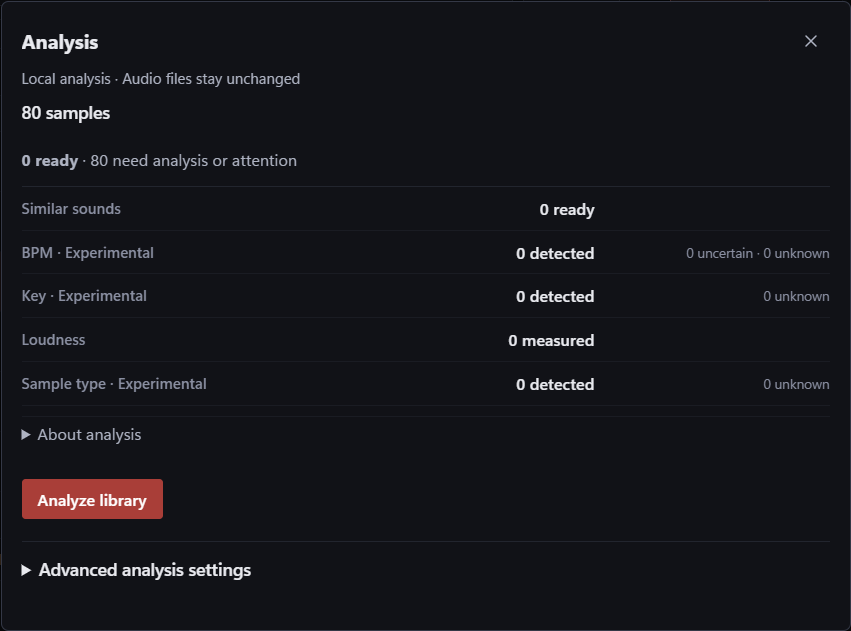Click the '80 samples' count
851x631 pixels.
(x=66, y=113)
